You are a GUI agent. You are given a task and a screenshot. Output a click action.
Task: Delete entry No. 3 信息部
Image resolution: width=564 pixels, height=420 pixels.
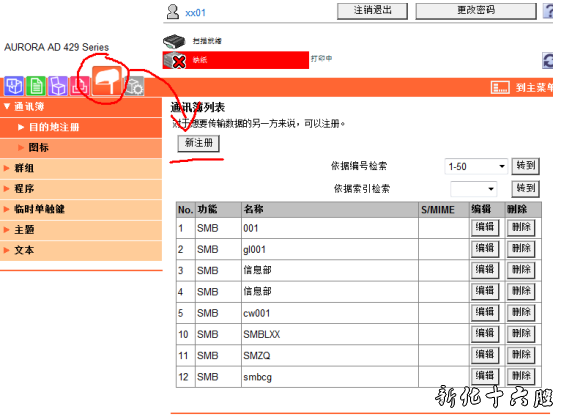(x=521, y=270)
